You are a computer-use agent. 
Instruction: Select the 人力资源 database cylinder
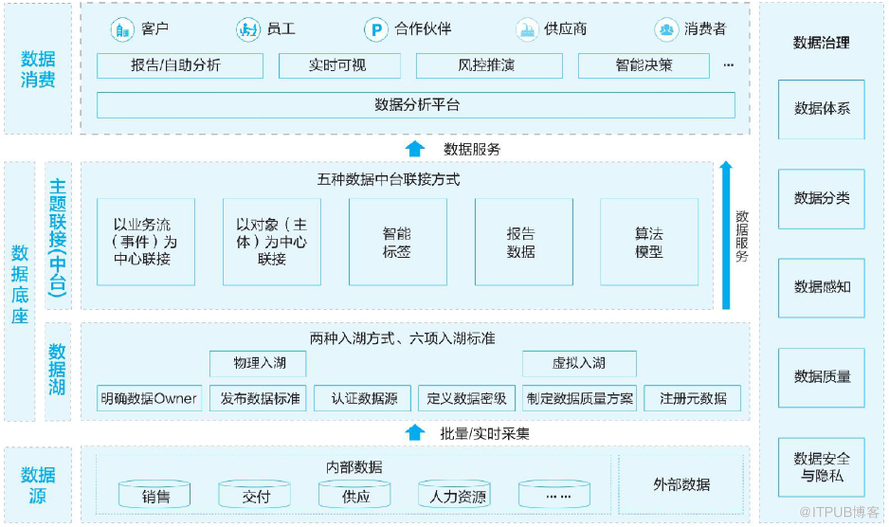pyautogui.click(x=455, y=494)
